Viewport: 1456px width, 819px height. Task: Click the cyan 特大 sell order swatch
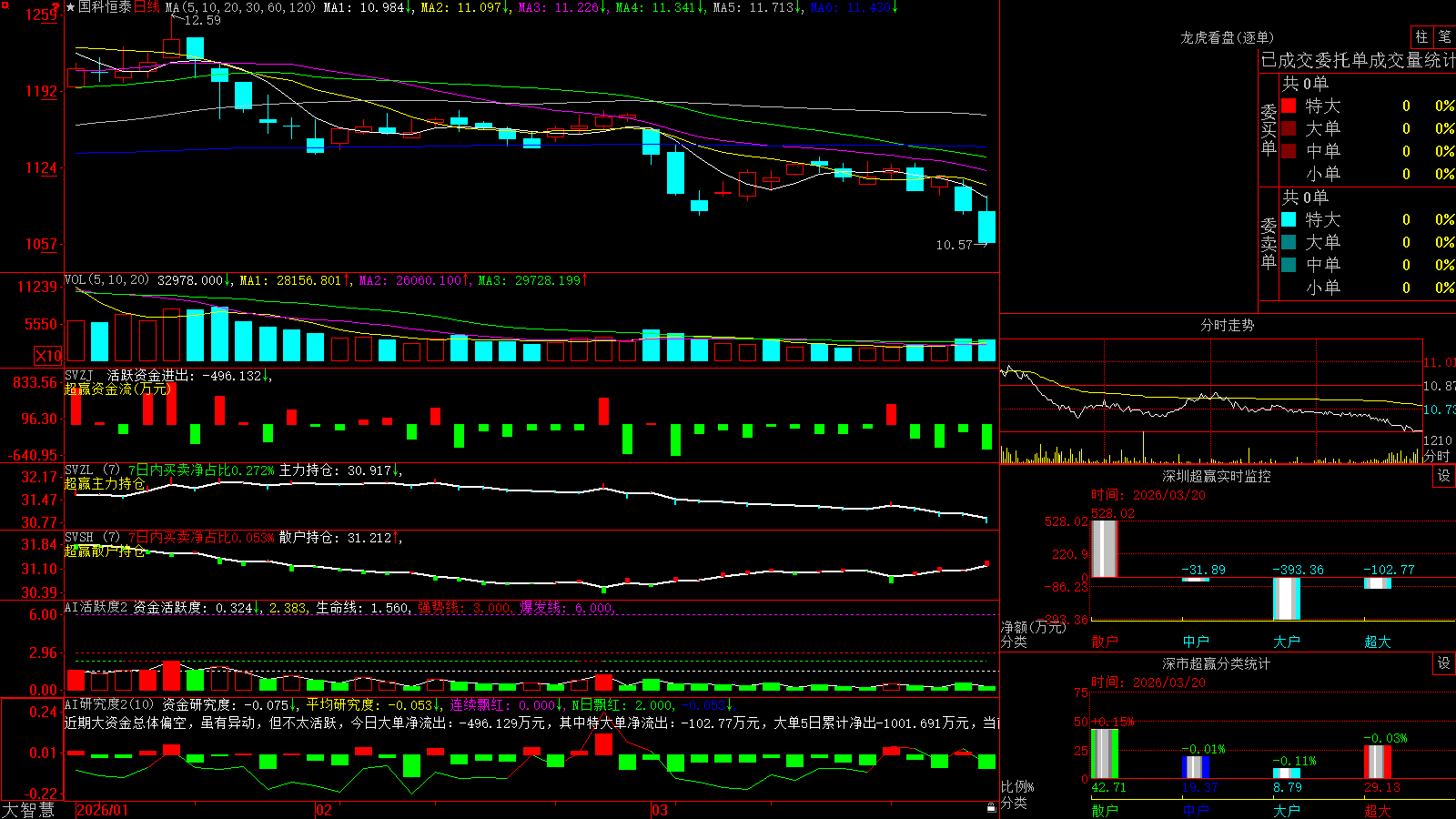point(1289,219)
